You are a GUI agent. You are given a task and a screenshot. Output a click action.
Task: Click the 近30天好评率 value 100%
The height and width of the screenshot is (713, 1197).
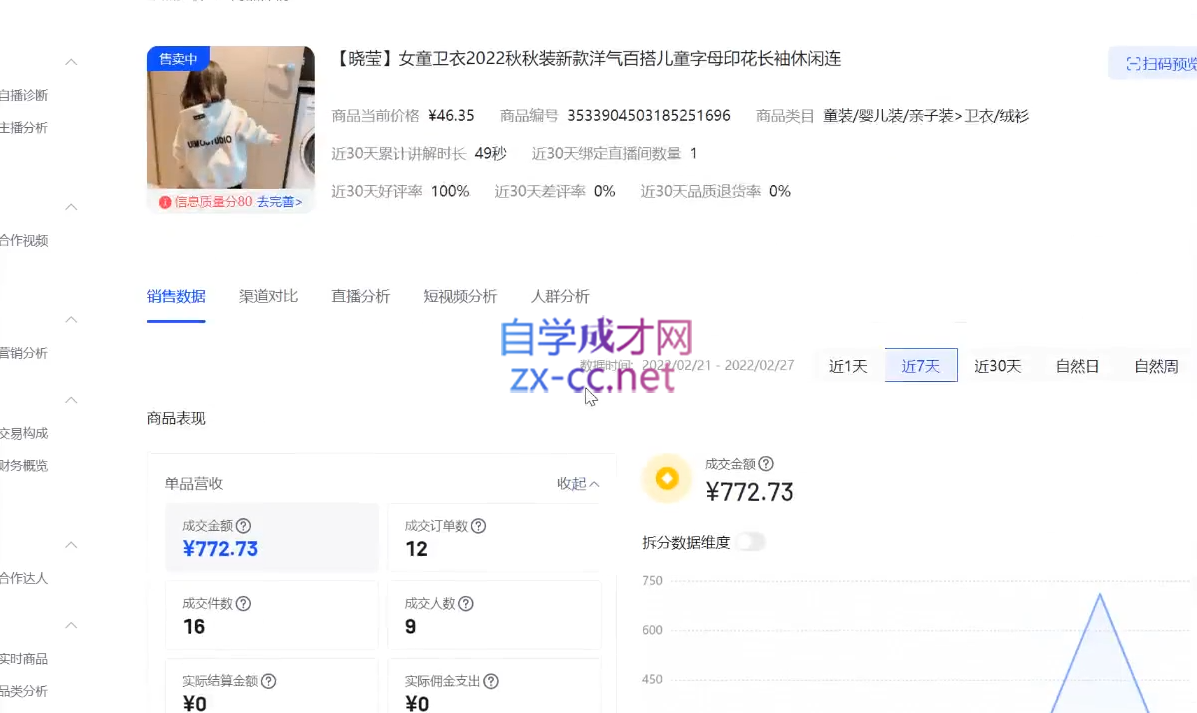[450, 191]
